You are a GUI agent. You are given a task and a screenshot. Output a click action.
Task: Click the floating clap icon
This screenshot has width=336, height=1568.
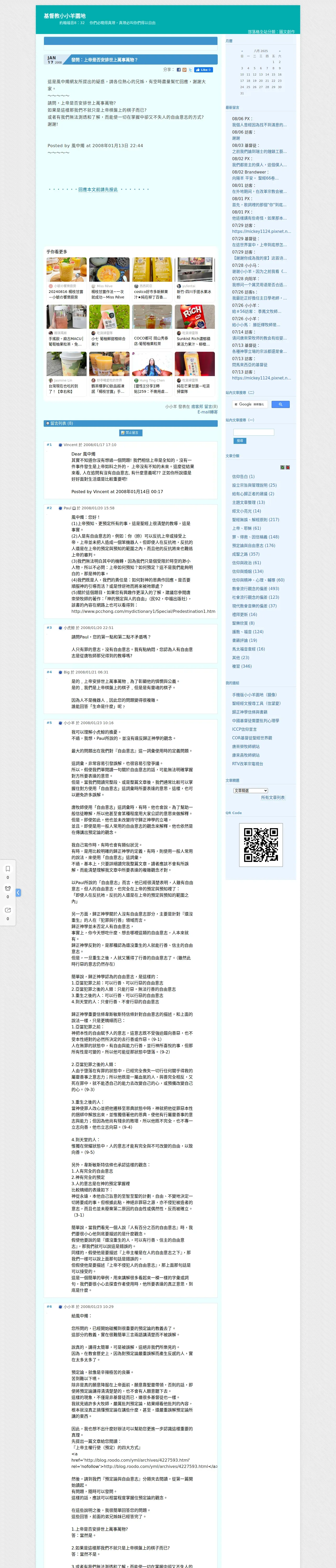tap(7, 889)
